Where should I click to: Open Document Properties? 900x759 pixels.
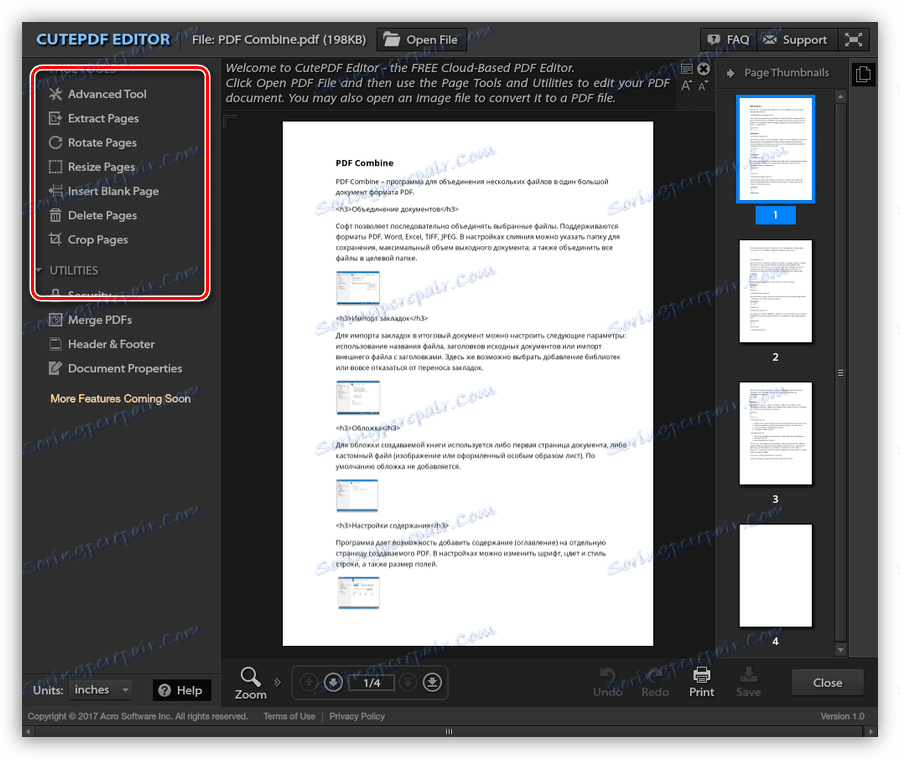[115, 368]
